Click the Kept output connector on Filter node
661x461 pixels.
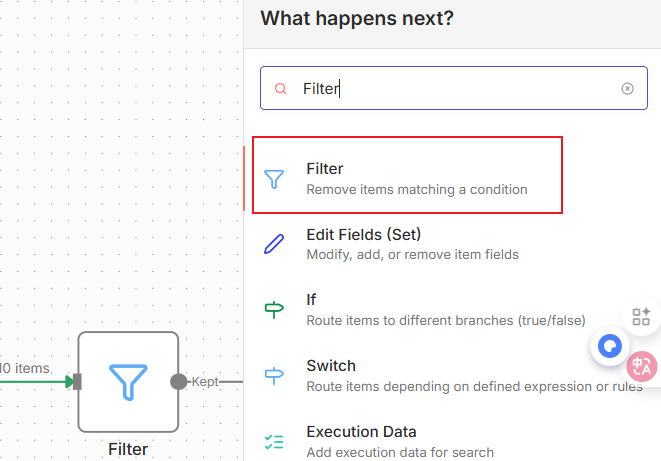[179, 381]
